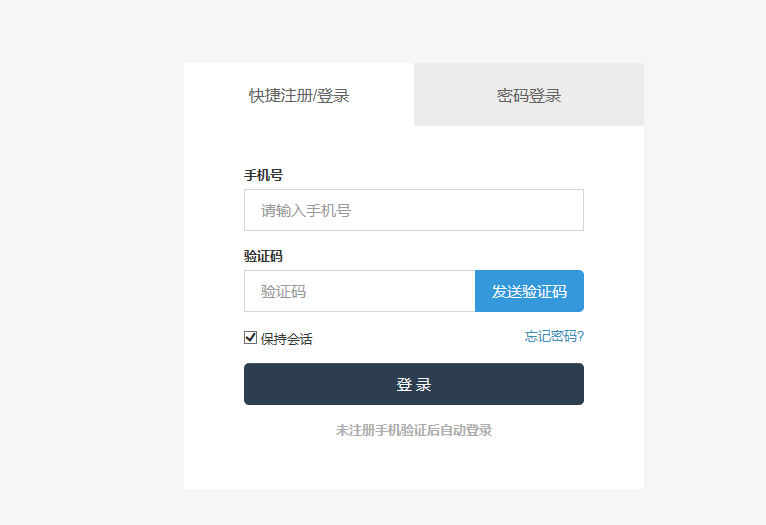Uncheck the keep-session checkbox

point(251,338)
